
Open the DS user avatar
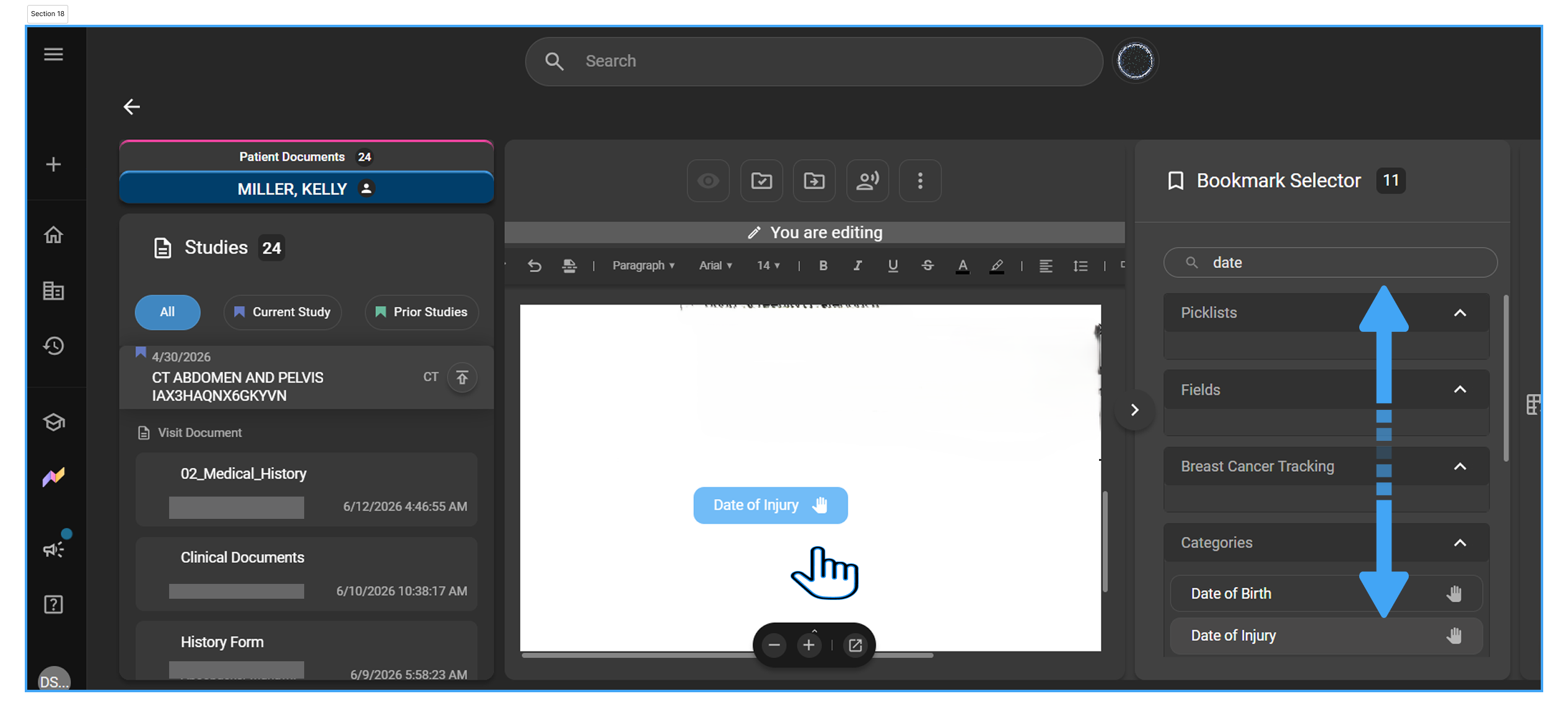[55, 680]
